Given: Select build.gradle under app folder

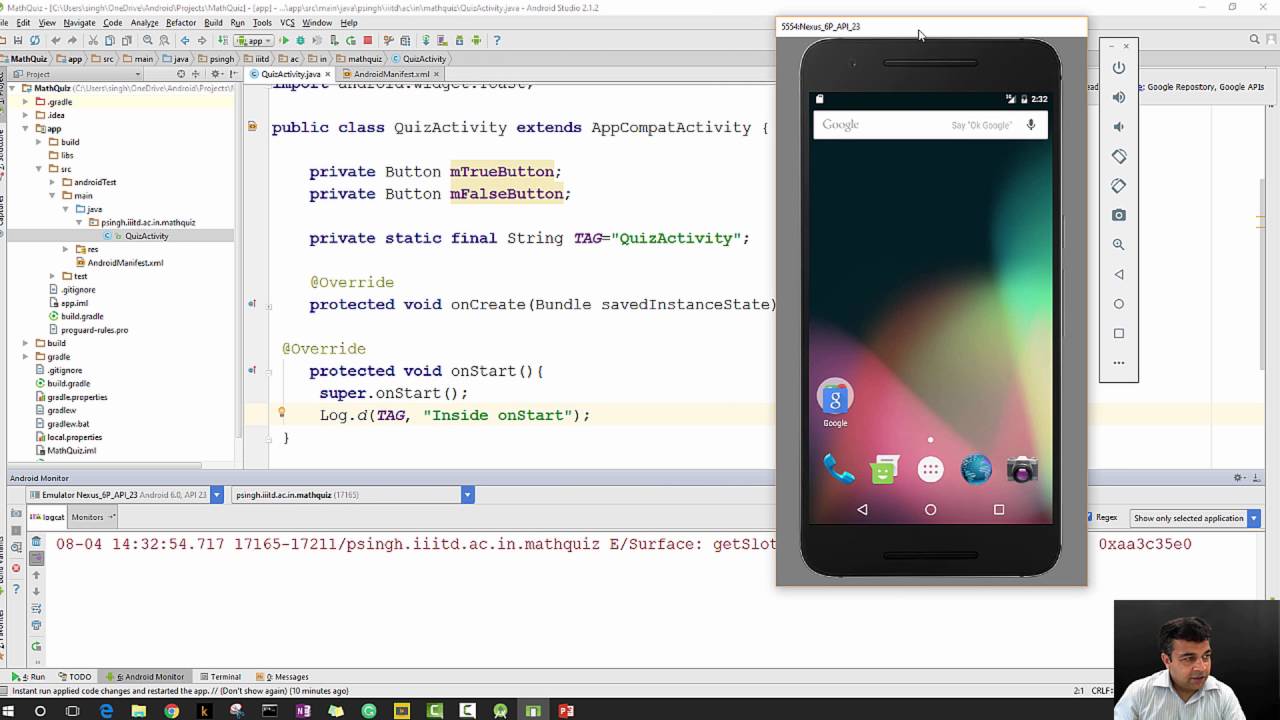Looking at the screenshot, I should pos(82,316).
